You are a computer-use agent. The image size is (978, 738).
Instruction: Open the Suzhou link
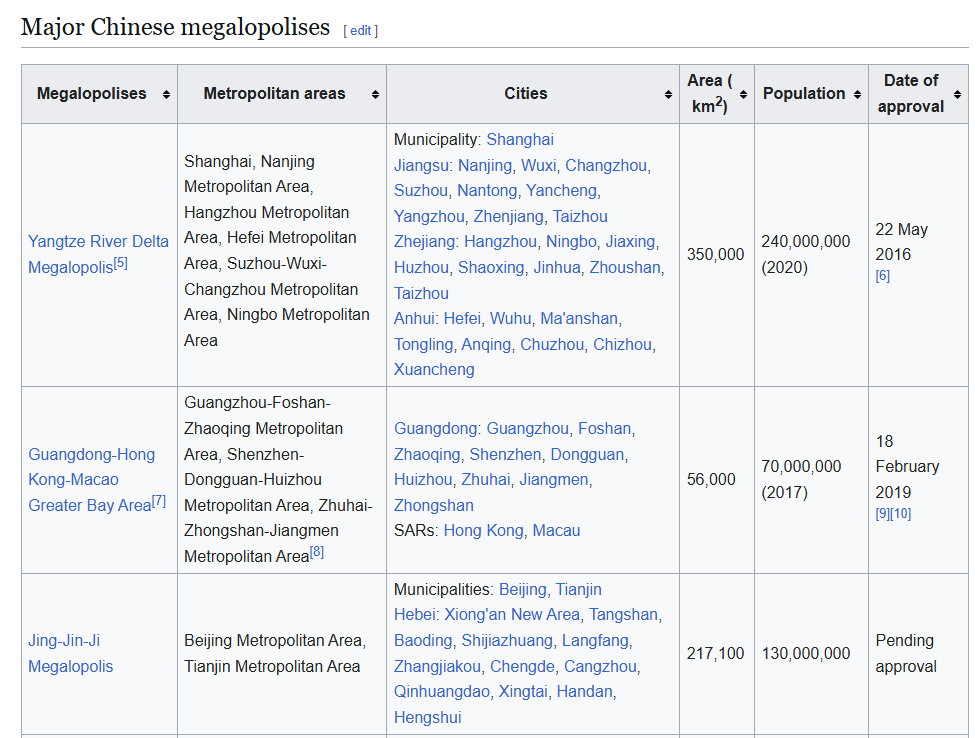coord(420,190)
